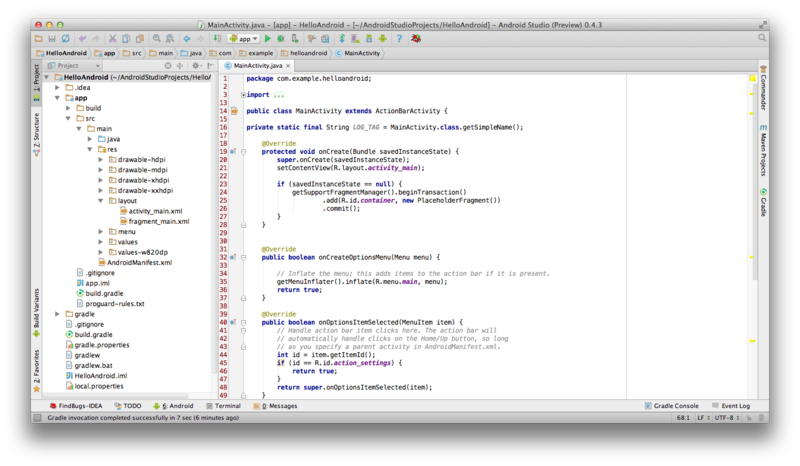This screenshot has height=466, width=800.
Task: Switch to the MainActivity.java tab
Action: [x=258, y=65]
